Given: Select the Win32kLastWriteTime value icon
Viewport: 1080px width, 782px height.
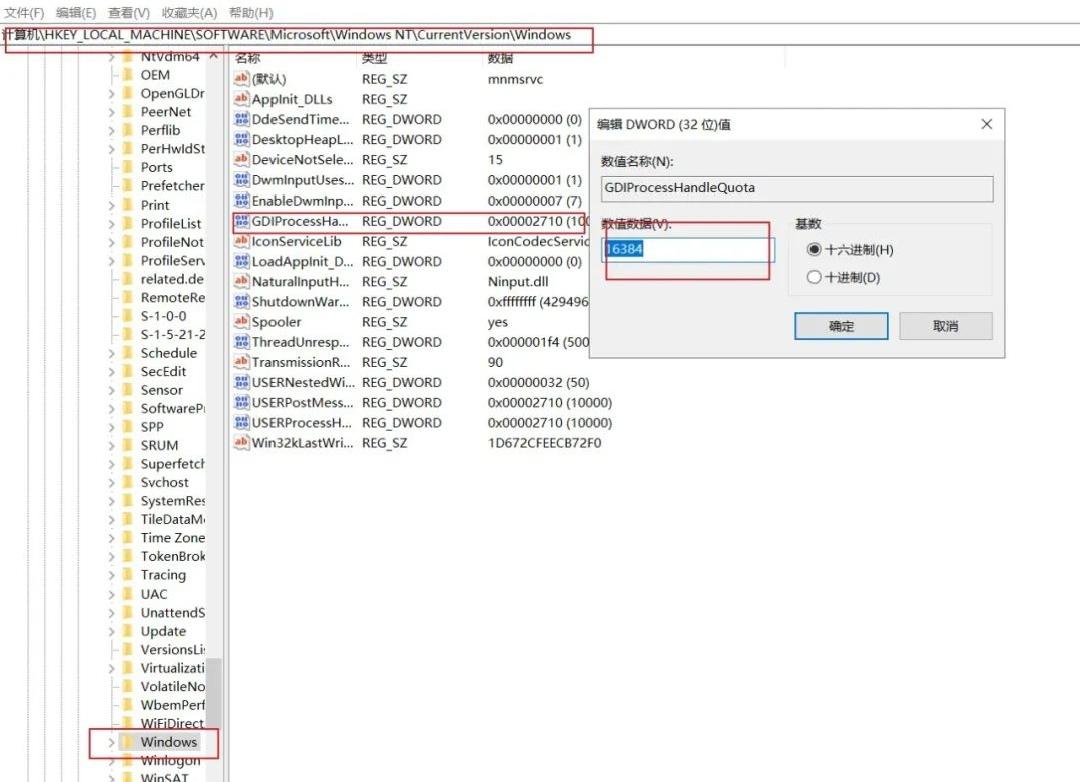Looking at the screenshot, I should point(241,442).
